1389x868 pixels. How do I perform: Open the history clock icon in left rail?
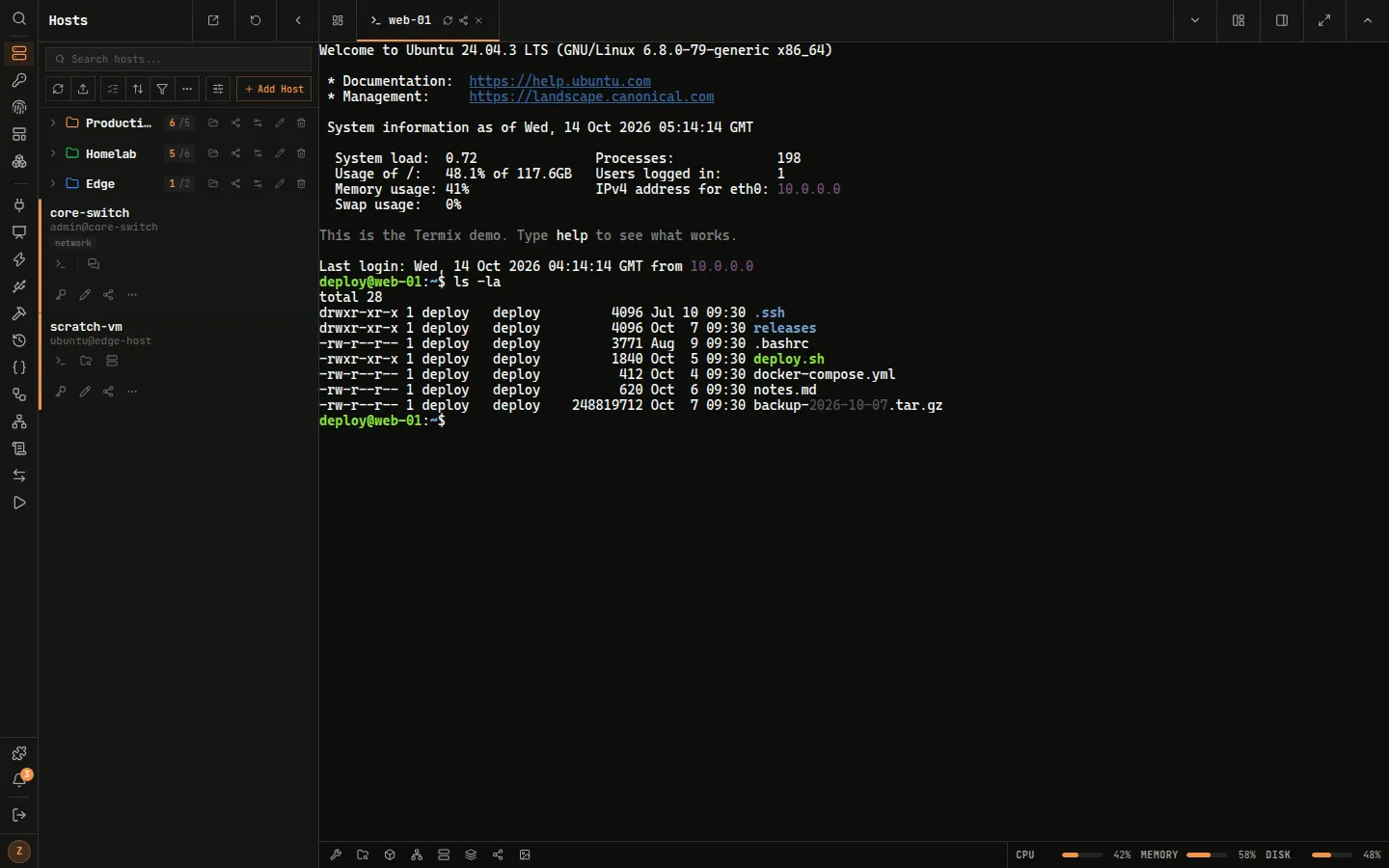point(19,340)
